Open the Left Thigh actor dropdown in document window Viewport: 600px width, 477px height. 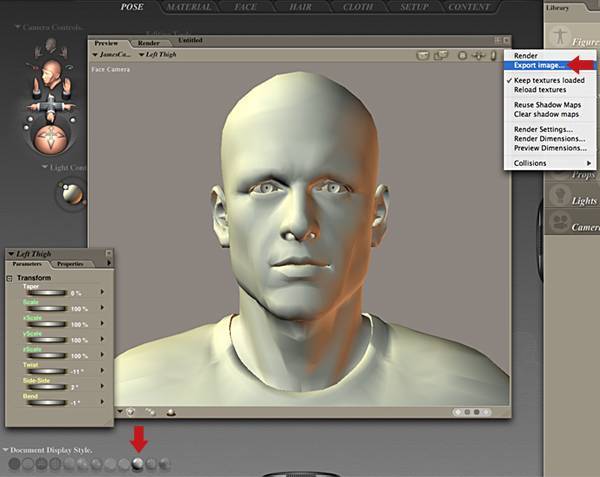click(x=157, y=55)
